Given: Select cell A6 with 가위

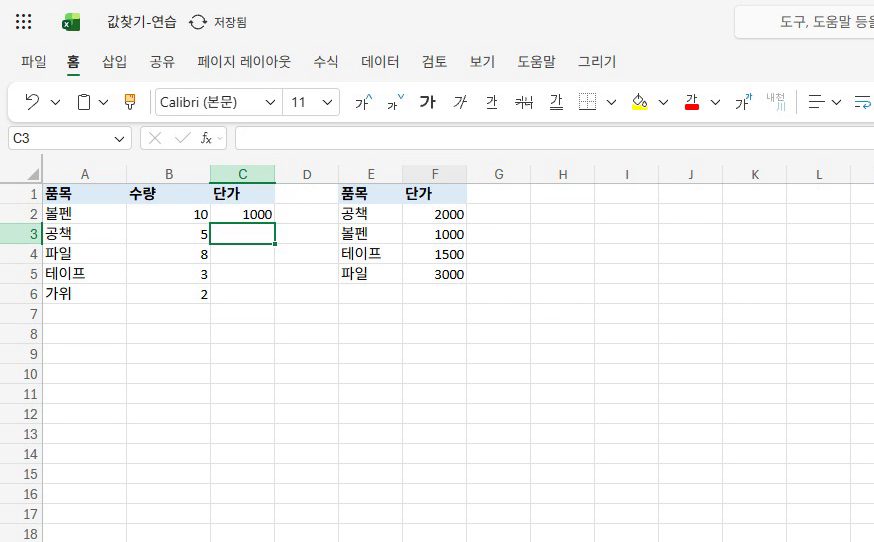Looking at the screenshot, I should (x=85, y=294).
